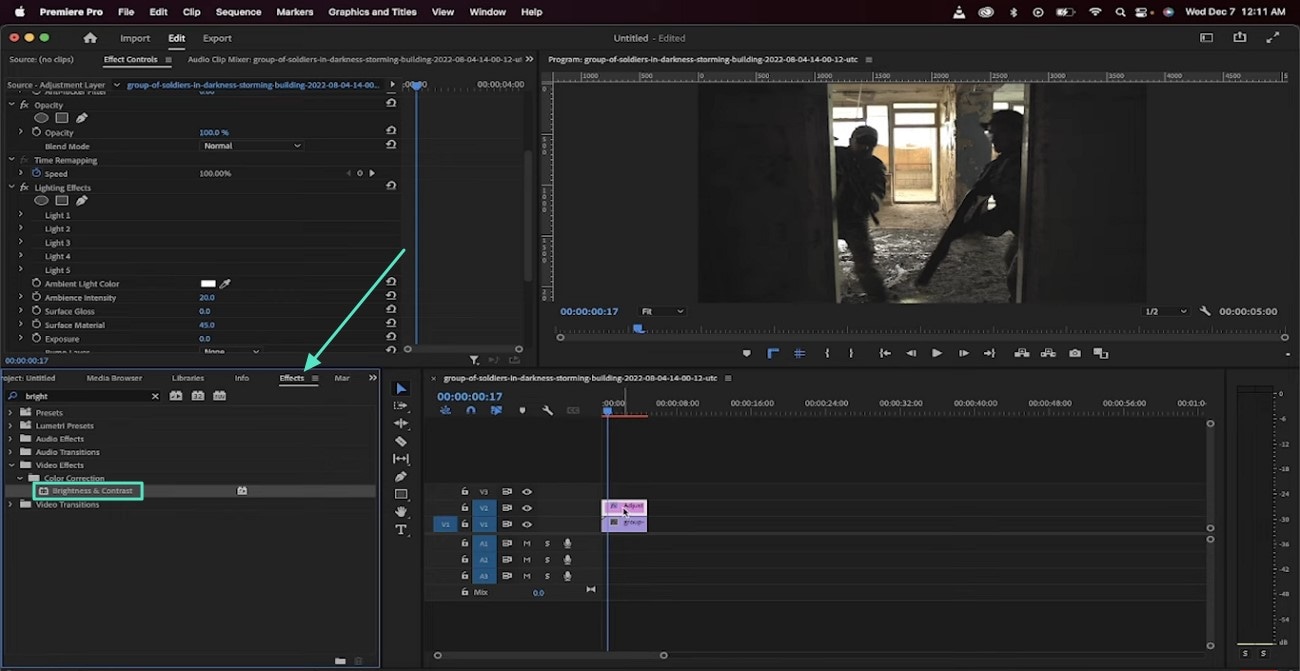Click Mark Out button in Program monitor
Image resolution: width=1300 pixels, height=671 pixels.
(x=851, y=353)
